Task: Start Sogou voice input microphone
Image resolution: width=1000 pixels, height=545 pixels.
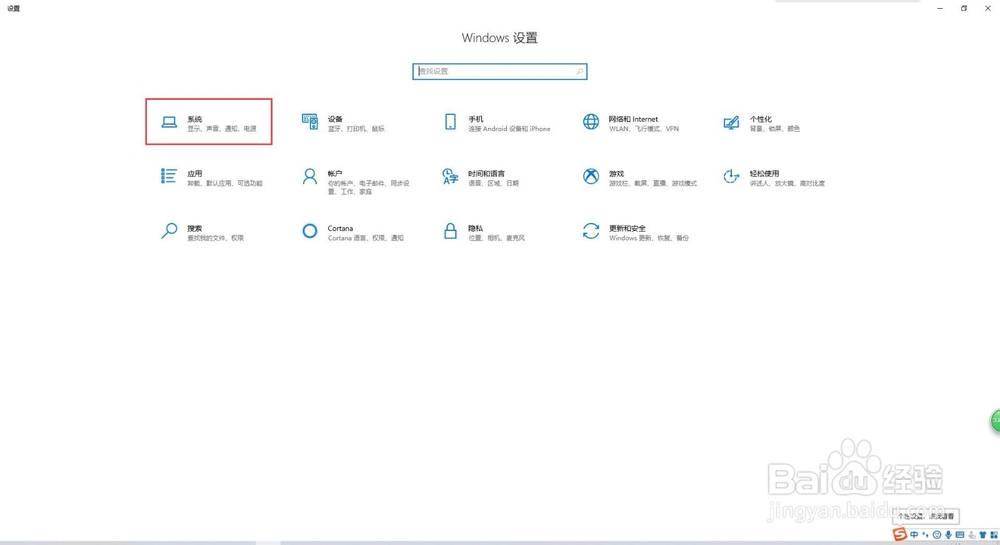Action: point(948,535)
